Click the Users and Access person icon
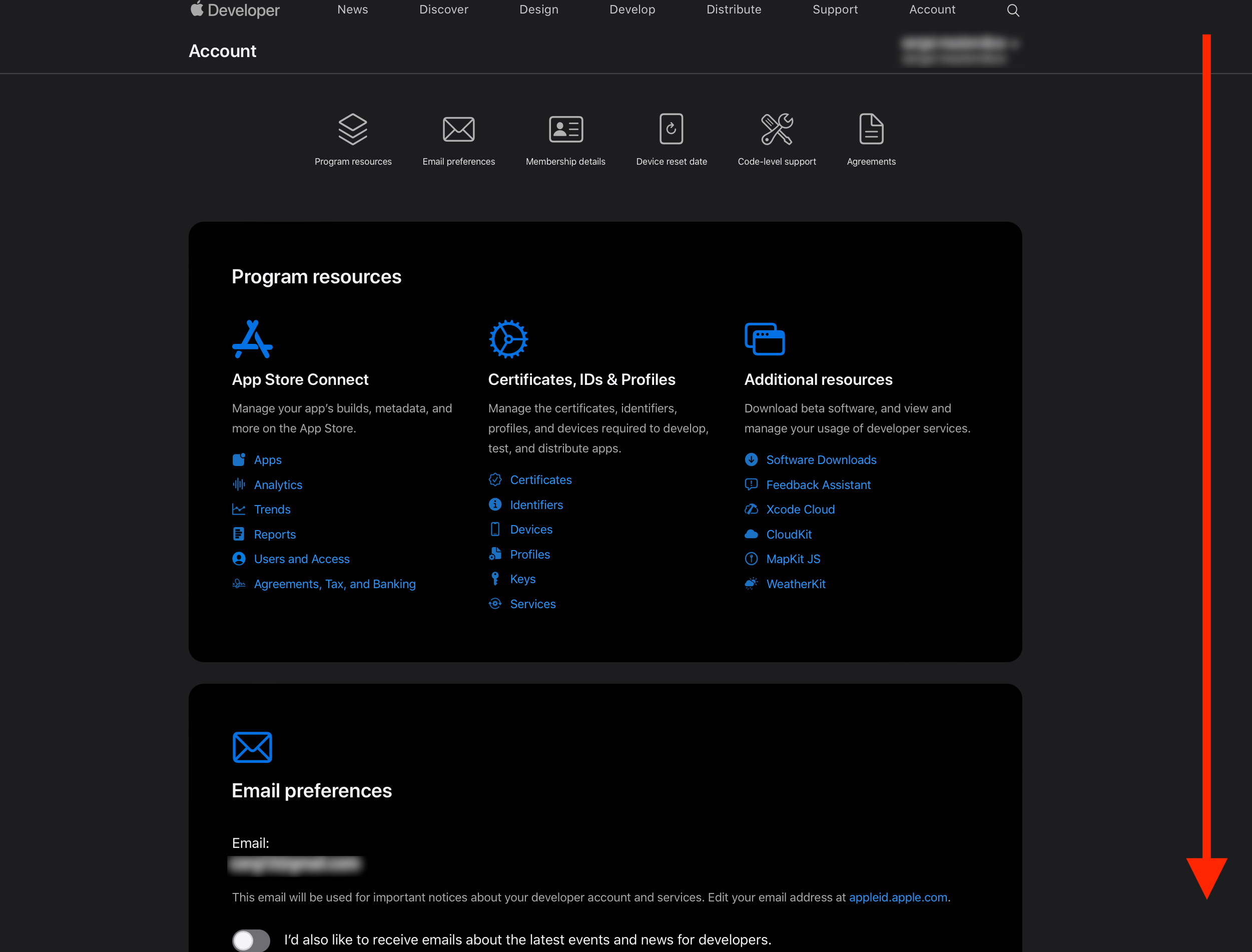Image resolution: width=1252 pixels, height=952 pixels. click(239, 559)
